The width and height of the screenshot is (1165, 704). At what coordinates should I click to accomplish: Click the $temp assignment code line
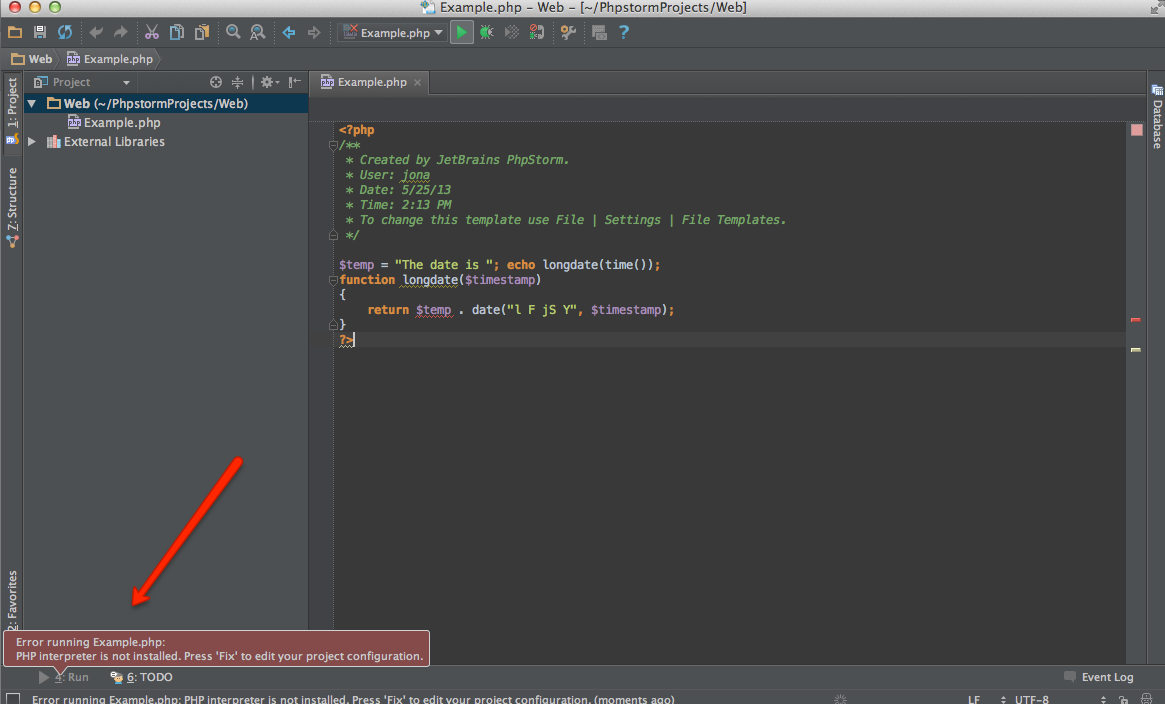click(x=499, y=265)
